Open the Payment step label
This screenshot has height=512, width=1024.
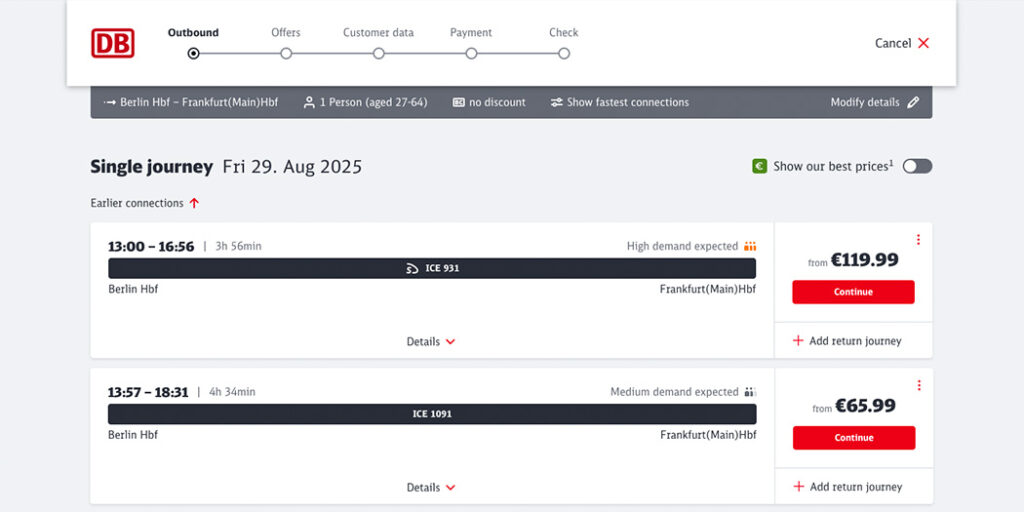tap(471, 33)
